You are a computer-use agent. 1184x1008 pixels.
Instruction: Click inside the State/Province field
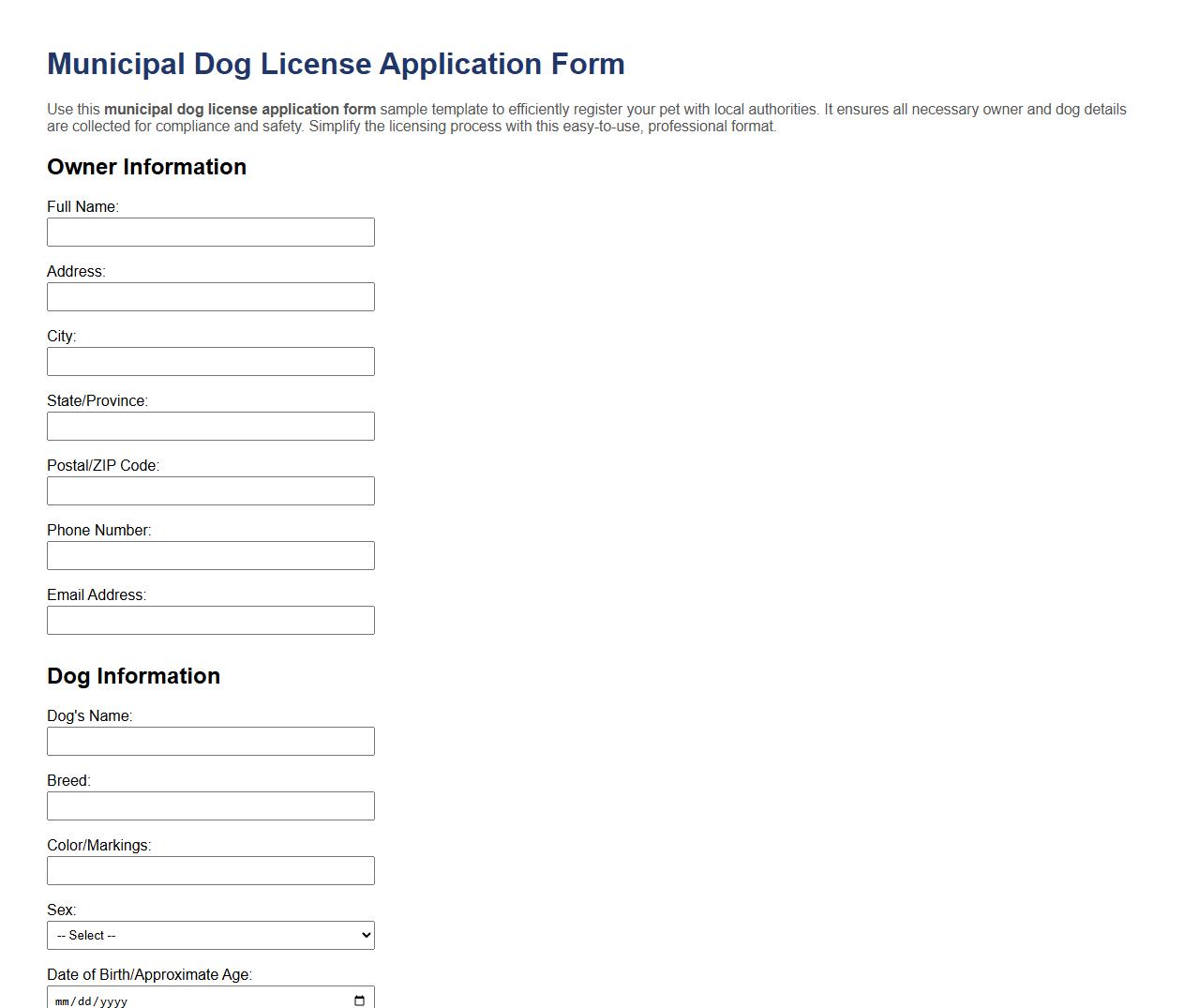[x=210, y=426]
